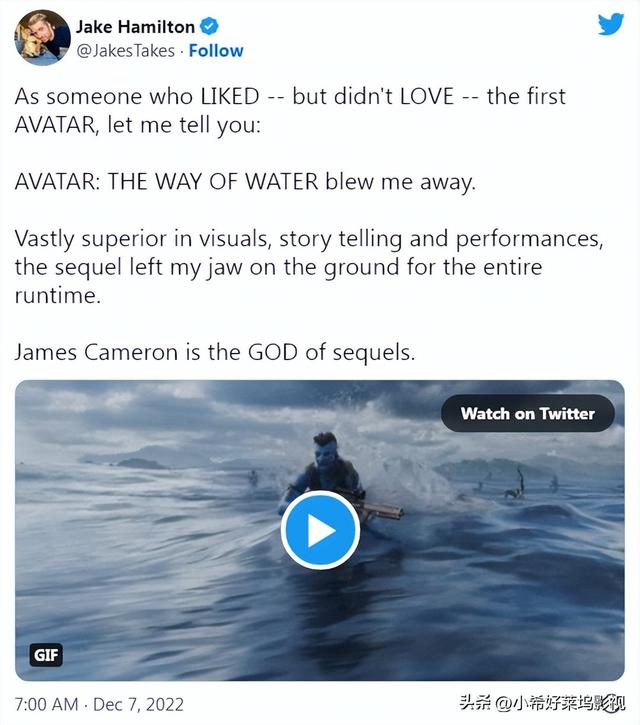Image resolution: width=640 pixels, height=725 pixels.
Task: Open the 7:00 AM · Dec 7, 2022 timestamp
Action: [x=99, y=704]
